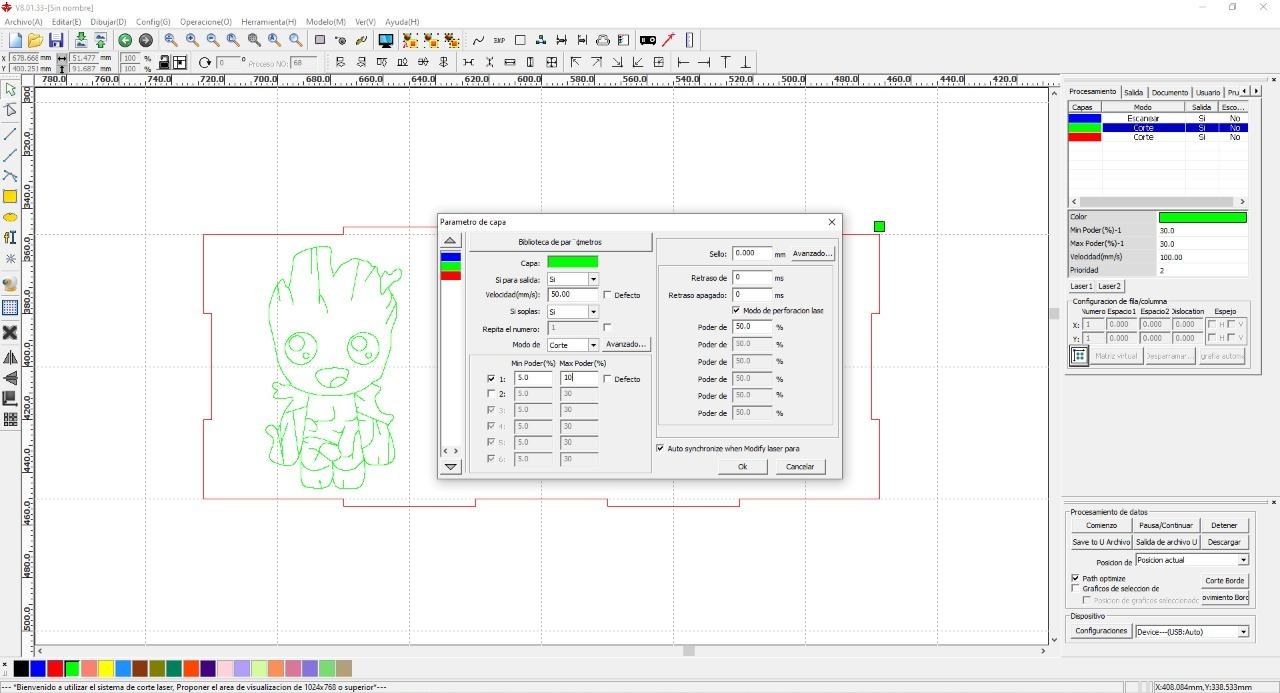
Task: Select the text tool
Action: 10,238
